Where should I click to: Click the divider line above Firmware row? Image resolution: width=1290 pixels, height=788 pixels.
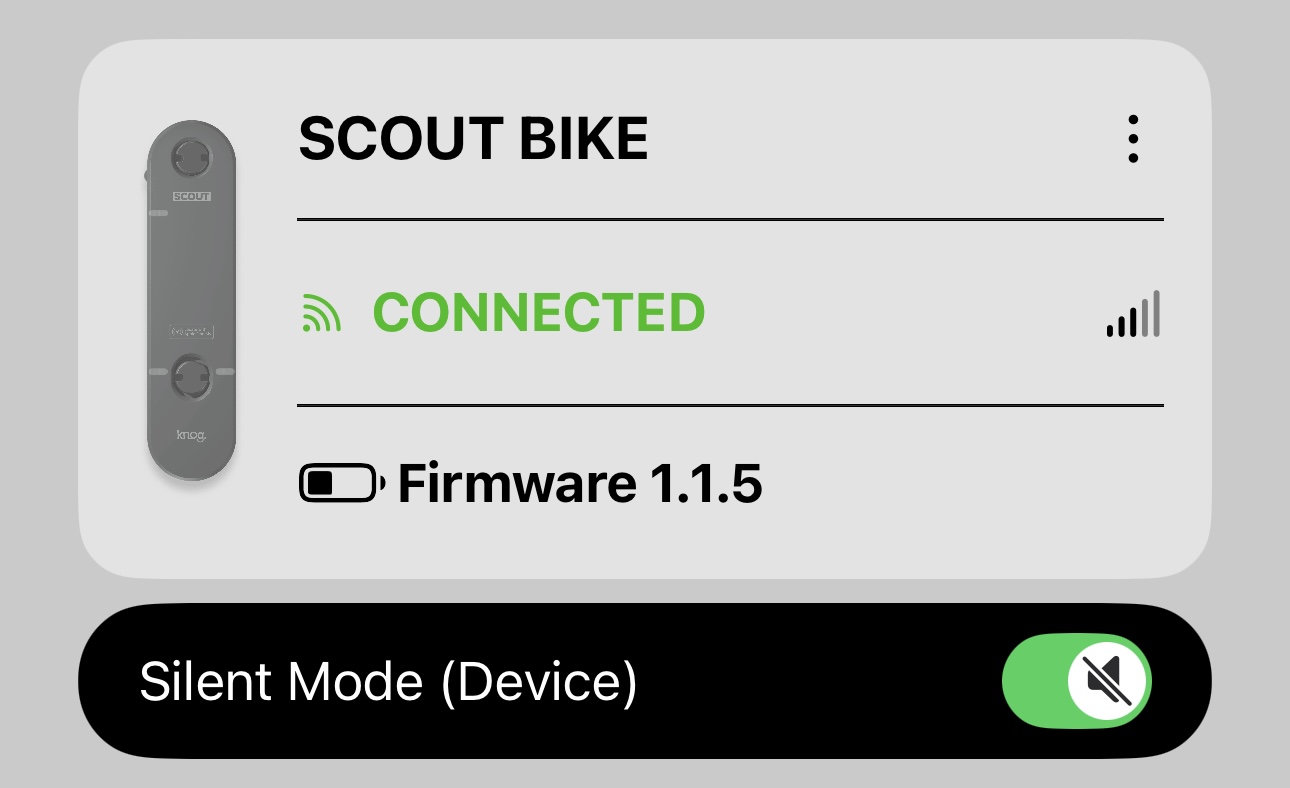[730, 405]
